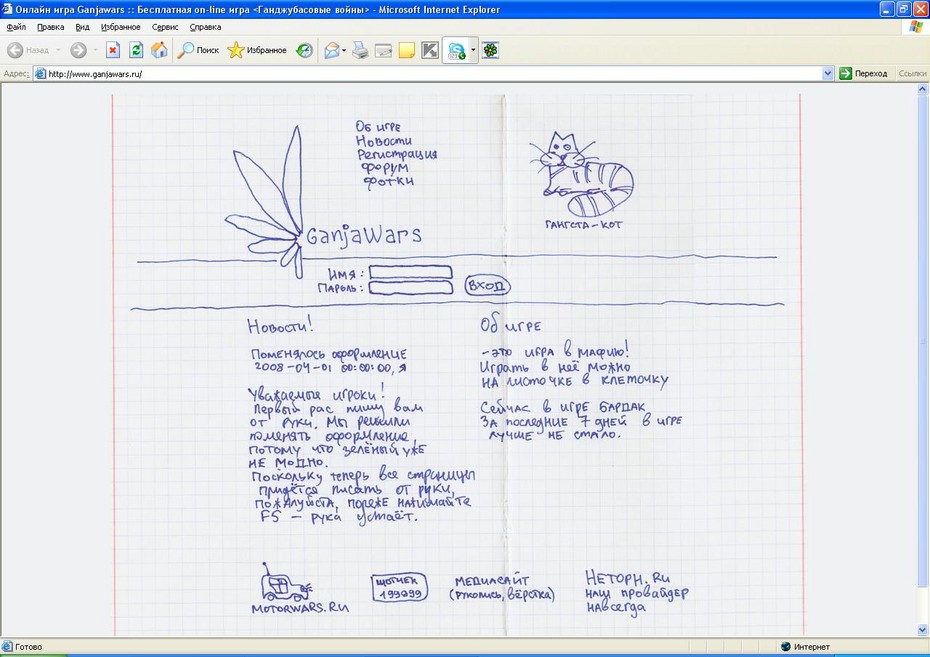
Task: Click the Internet zone globe in status bar
Action: (x=786, y=646)
